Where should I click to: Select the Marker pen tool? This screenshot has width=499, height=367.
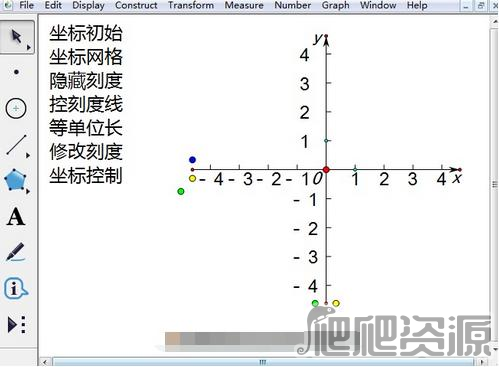pyautogui.click(x=15, y=252)
